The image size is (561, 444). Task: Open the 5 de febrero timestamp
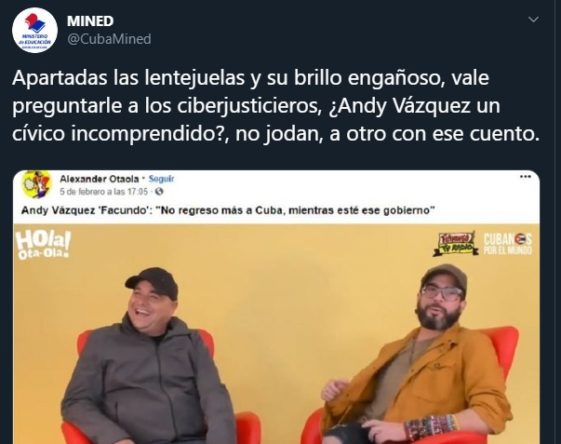103,192
